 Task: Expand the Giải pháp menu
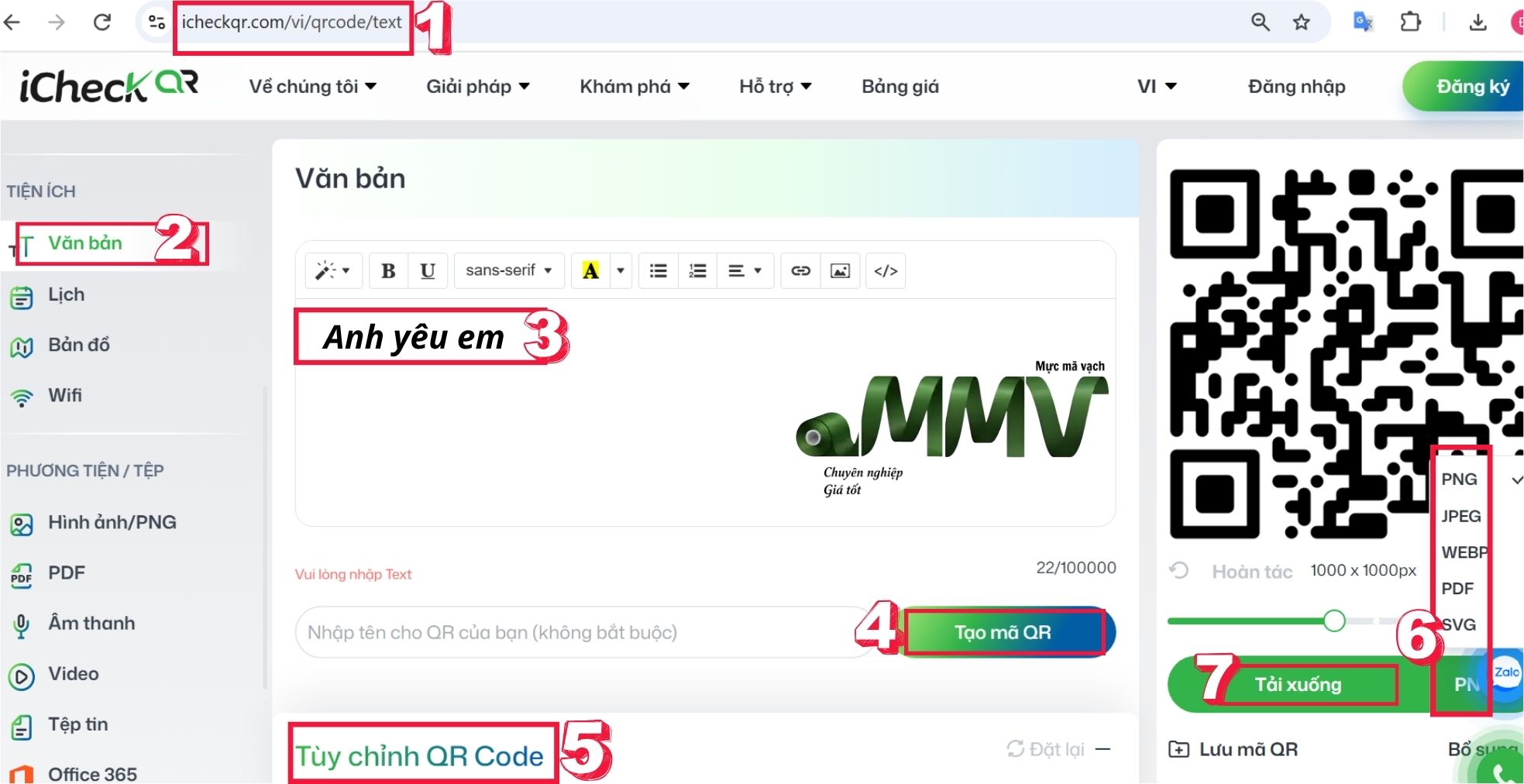click(478, 86)
